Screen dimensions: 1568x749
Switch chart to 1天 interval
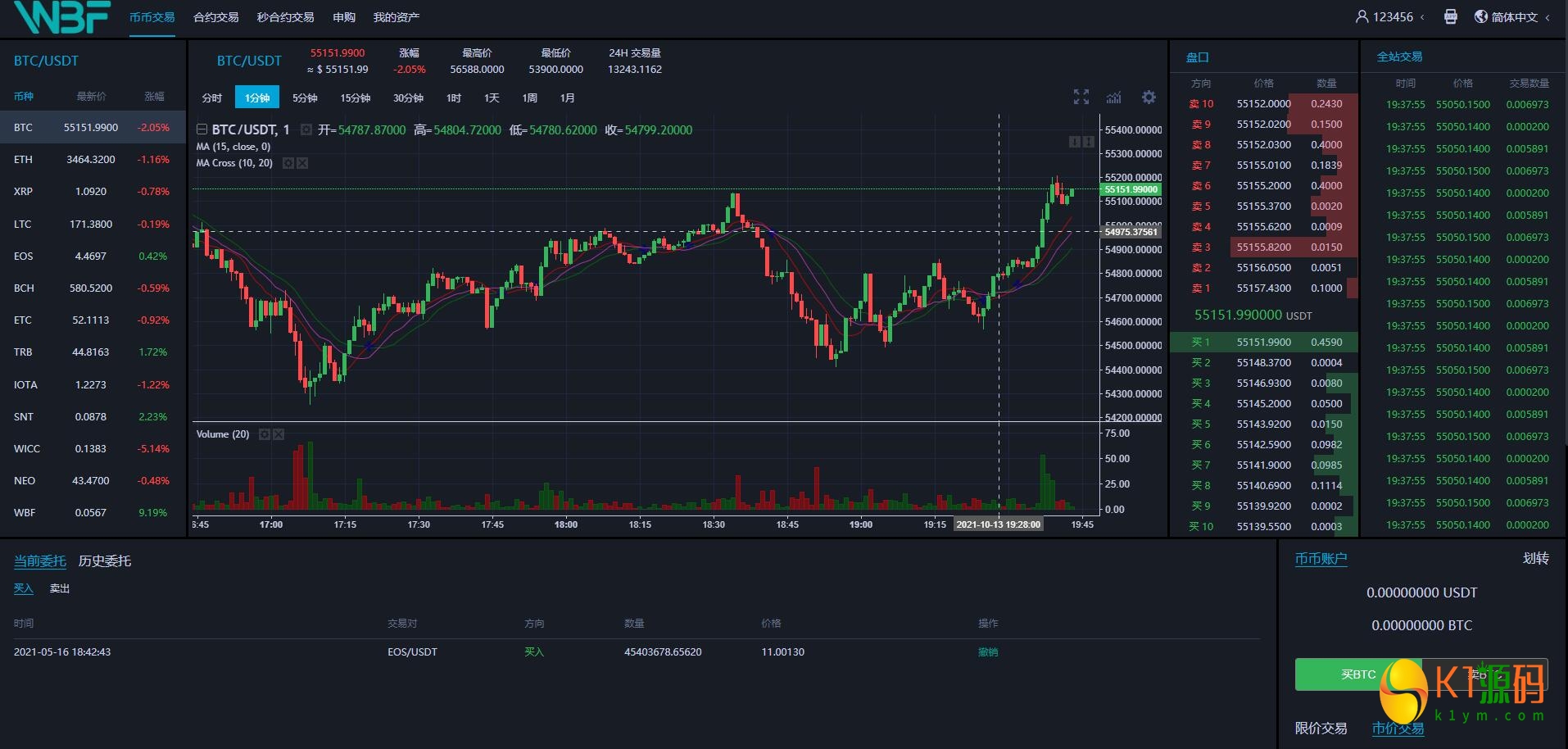tap(492, 98)
